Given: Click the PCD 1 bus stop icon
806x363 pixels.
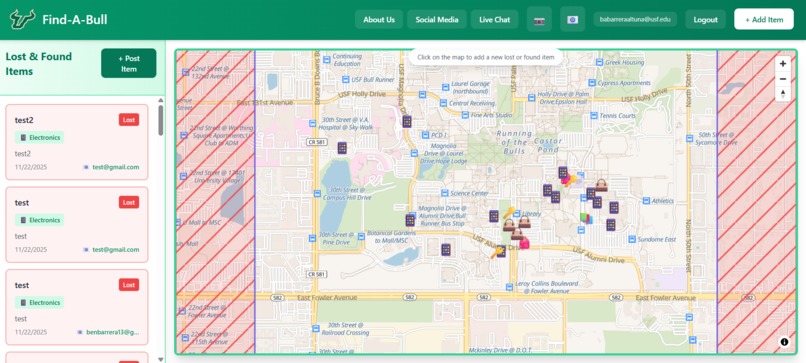Looking at the screenshot, I should pos(425,135).
